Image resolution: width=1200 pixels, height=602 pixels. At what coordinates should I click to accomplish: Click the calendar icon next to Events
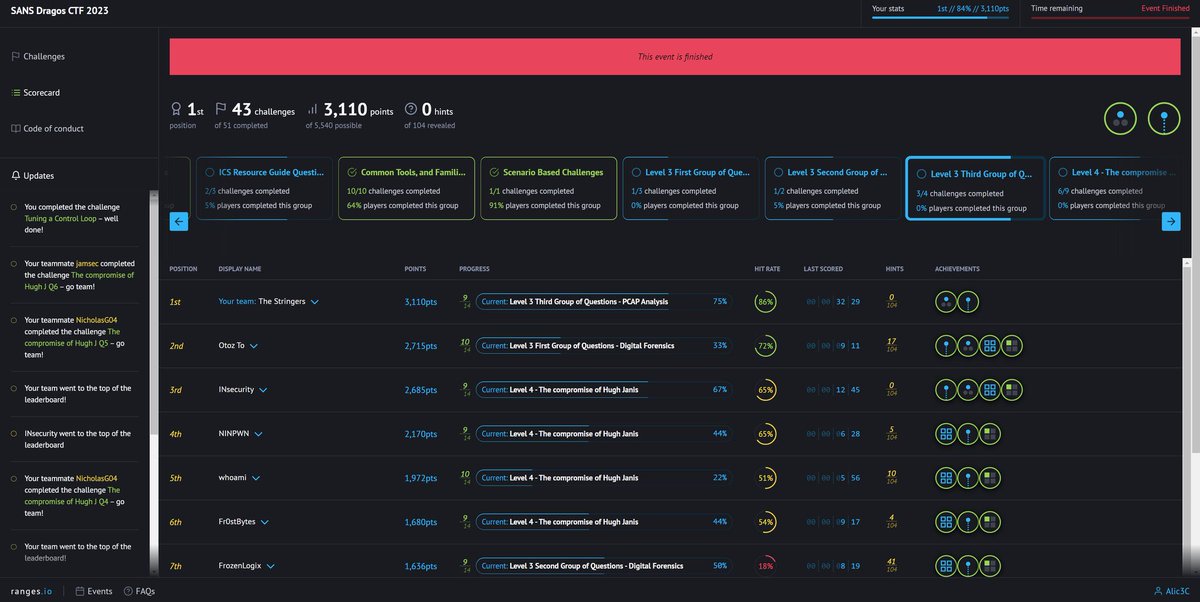point(80,591)
